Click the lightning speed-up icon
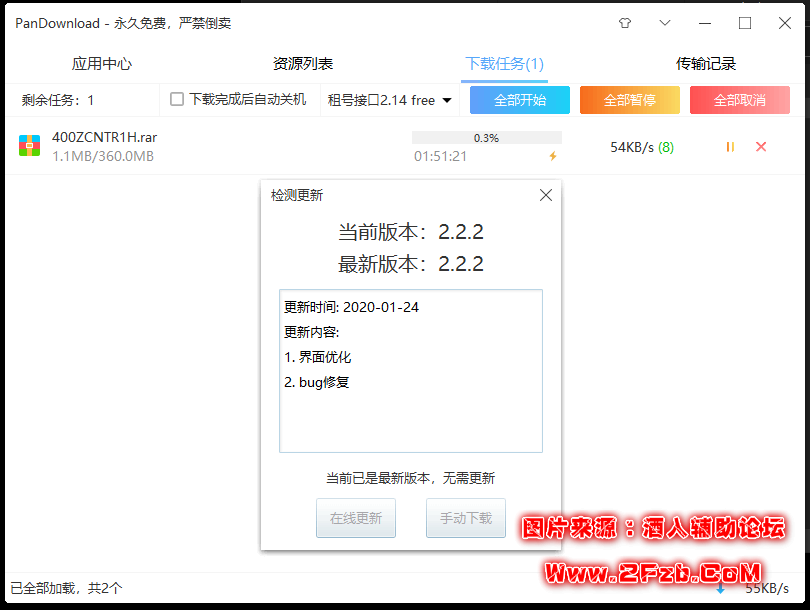The height and width of the screenshot is (610, 810). [x=553, y=156]
